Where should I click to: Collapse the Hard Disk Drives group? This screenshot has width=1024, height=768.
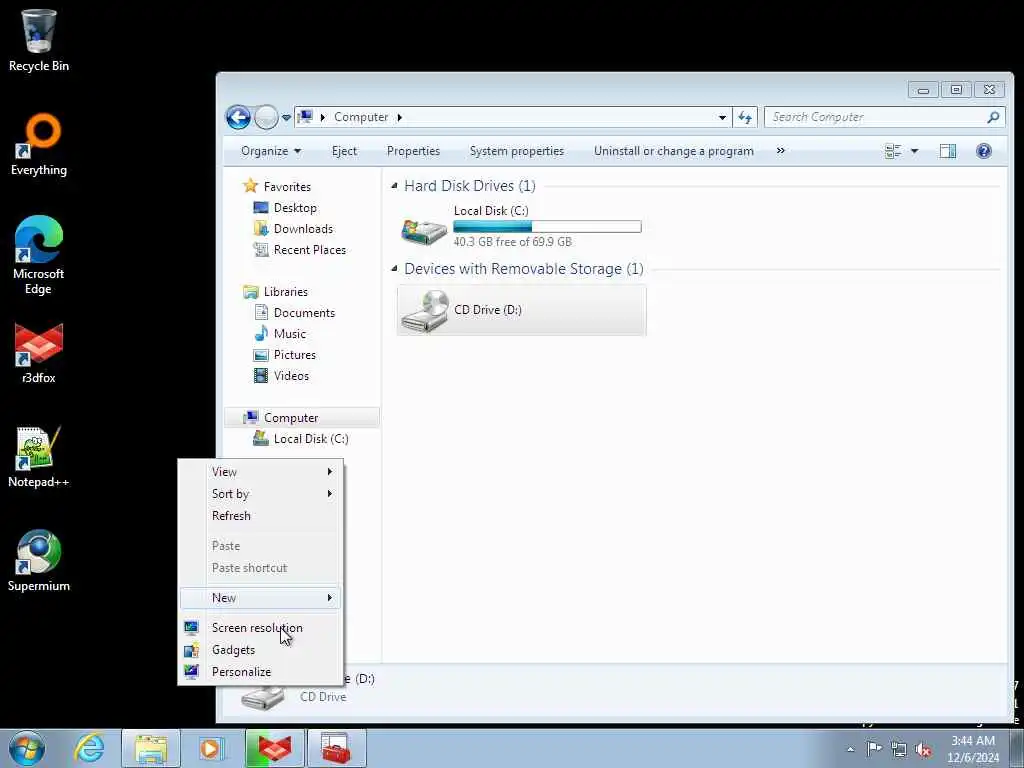[394, 186]
